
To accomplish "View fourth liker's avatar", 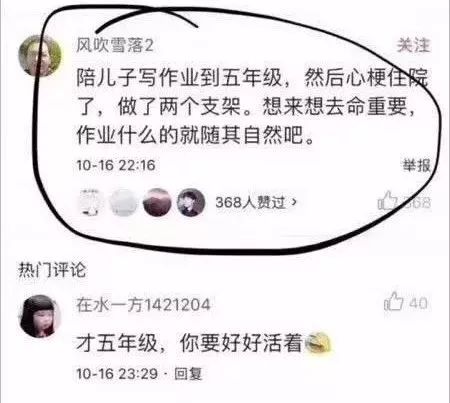I will pos(191,202).
